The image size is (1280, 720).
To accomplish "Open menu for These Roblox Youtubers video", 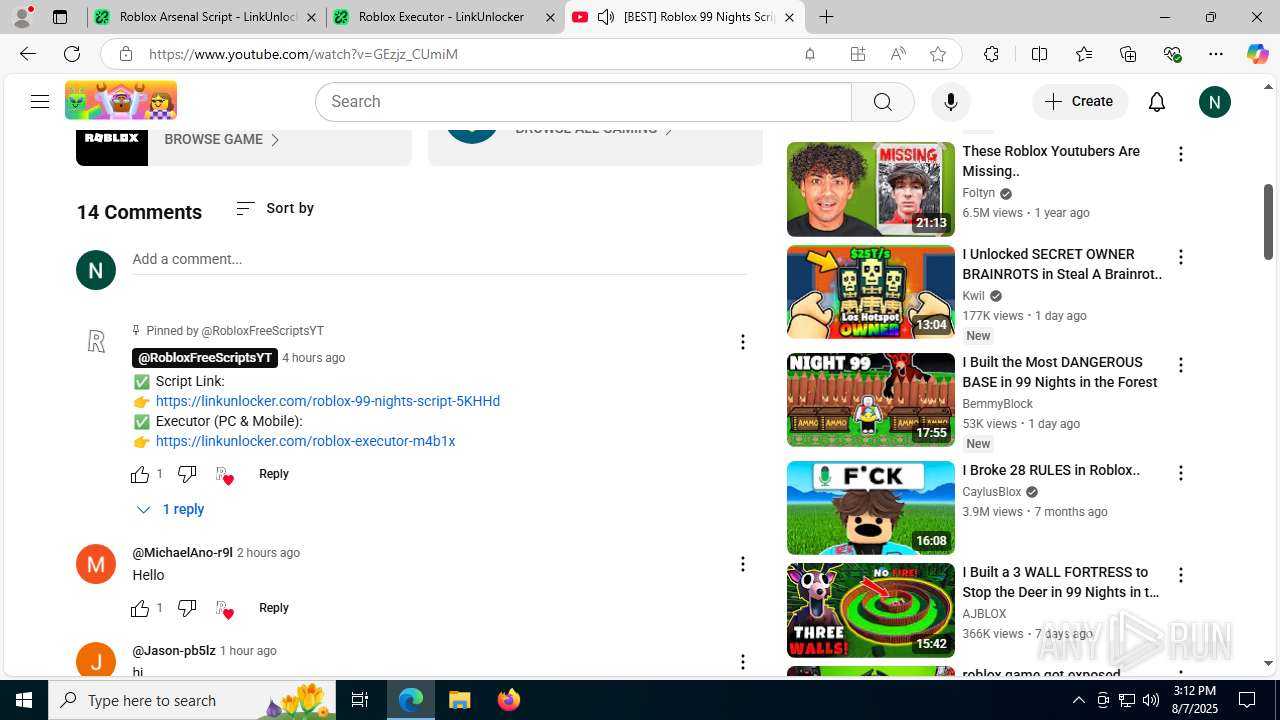I will 1180,154.
